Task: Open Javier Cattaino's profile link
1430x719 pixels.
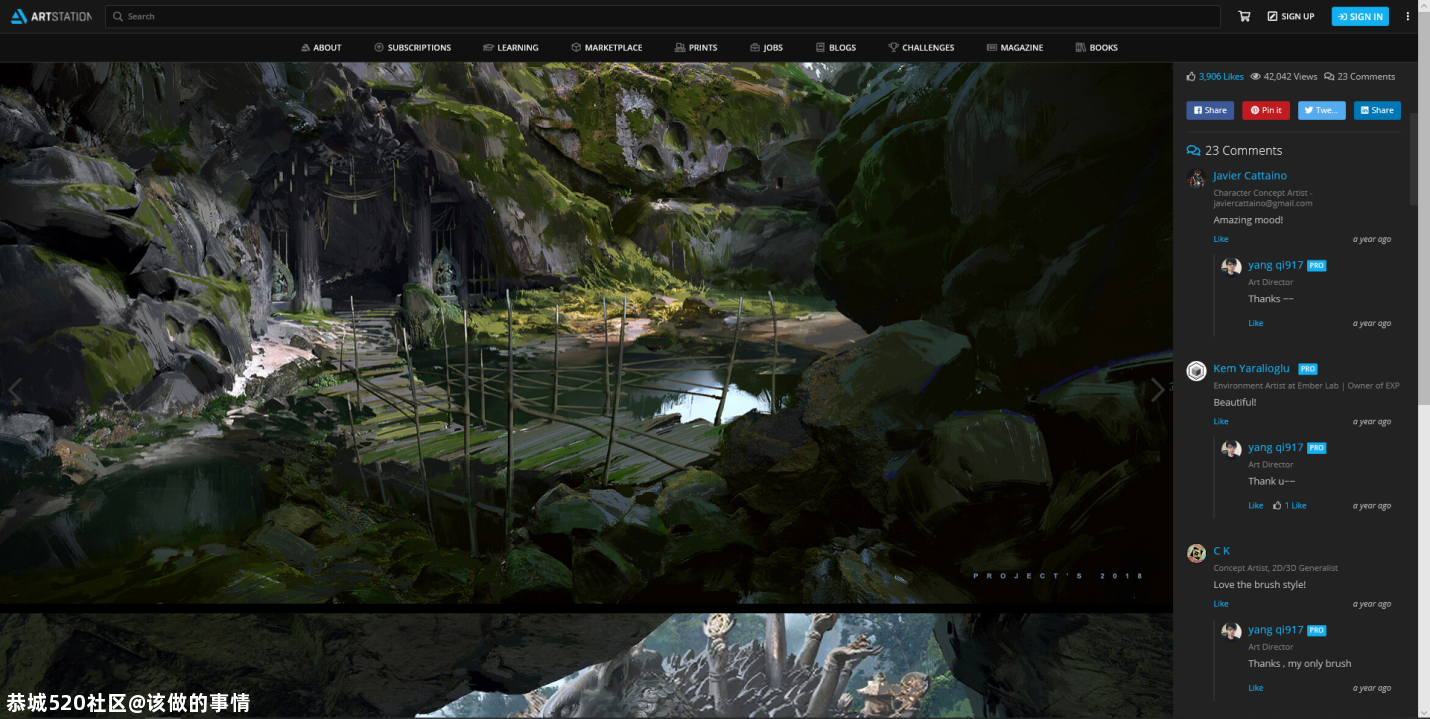Action: point(1250,175)
